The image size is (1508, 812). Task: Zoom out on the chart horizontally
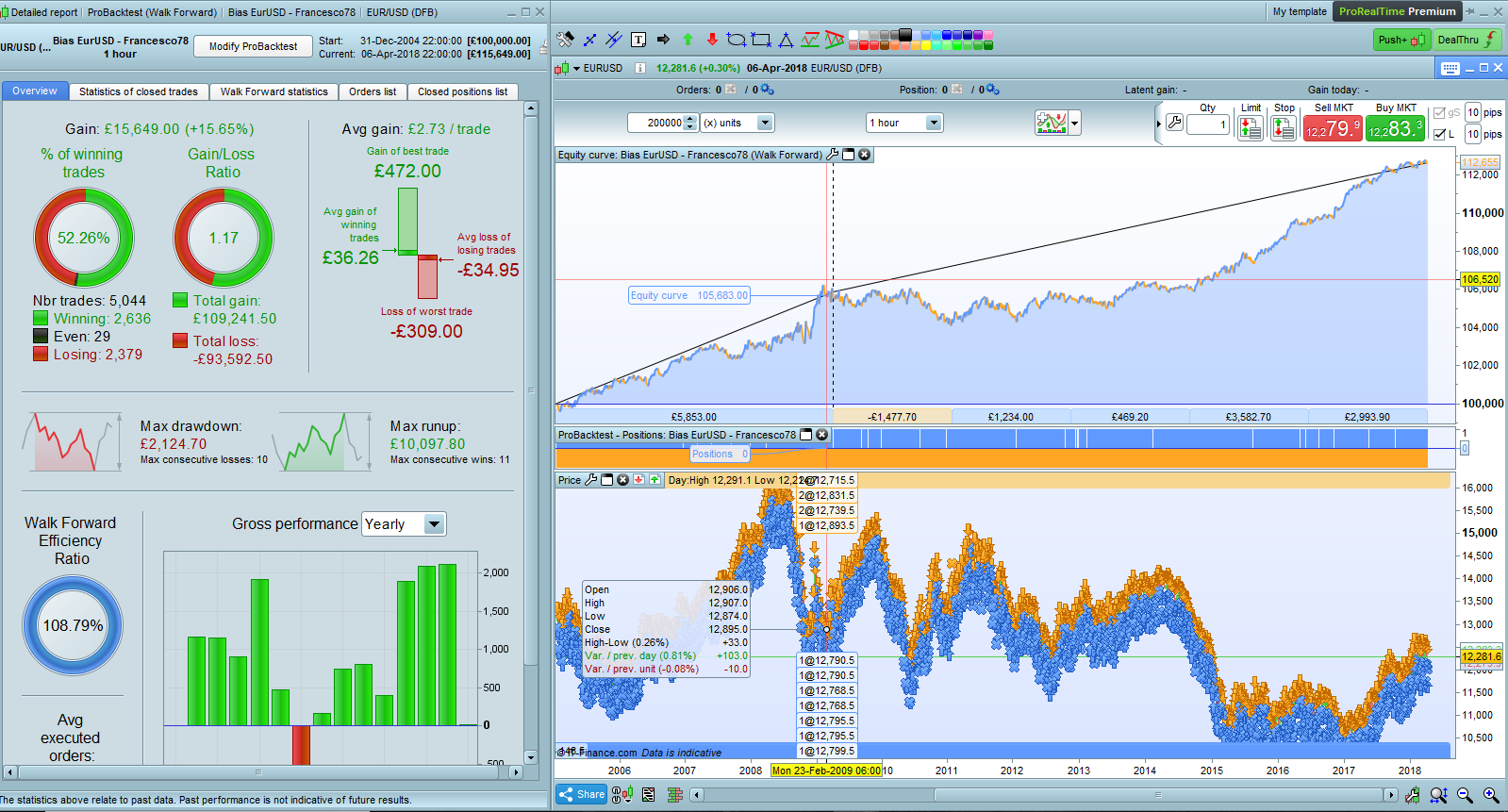pyautogui.click(x=1465, y=795)
